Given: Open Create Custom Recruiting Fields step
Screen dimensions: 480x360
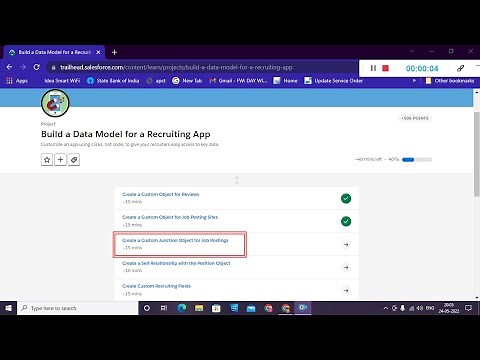Looking at the screenshot, I should click(156, 286).
